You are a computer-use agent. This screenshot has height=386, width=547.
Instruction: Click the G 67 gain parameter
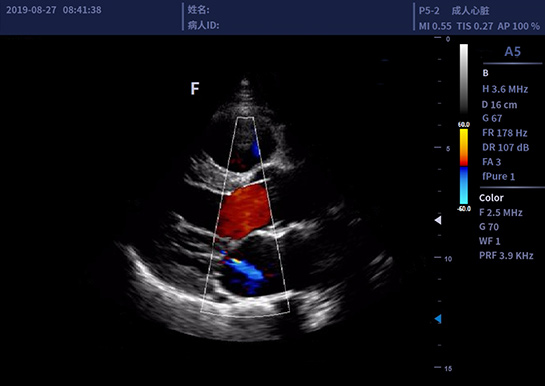point(492,118)
